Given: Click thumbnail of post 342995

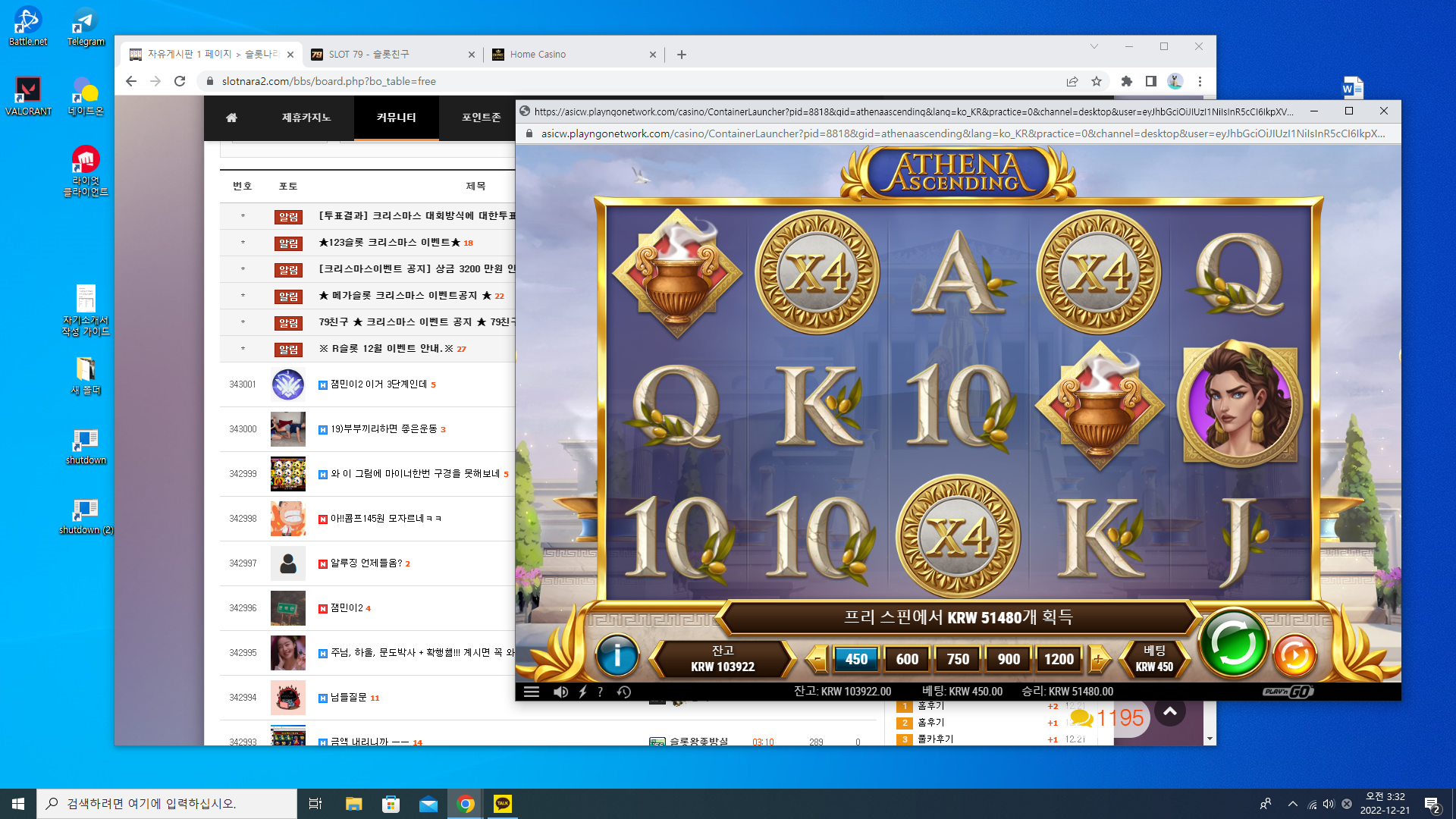Looking at the screenshot, I should (x=288, y=653).
